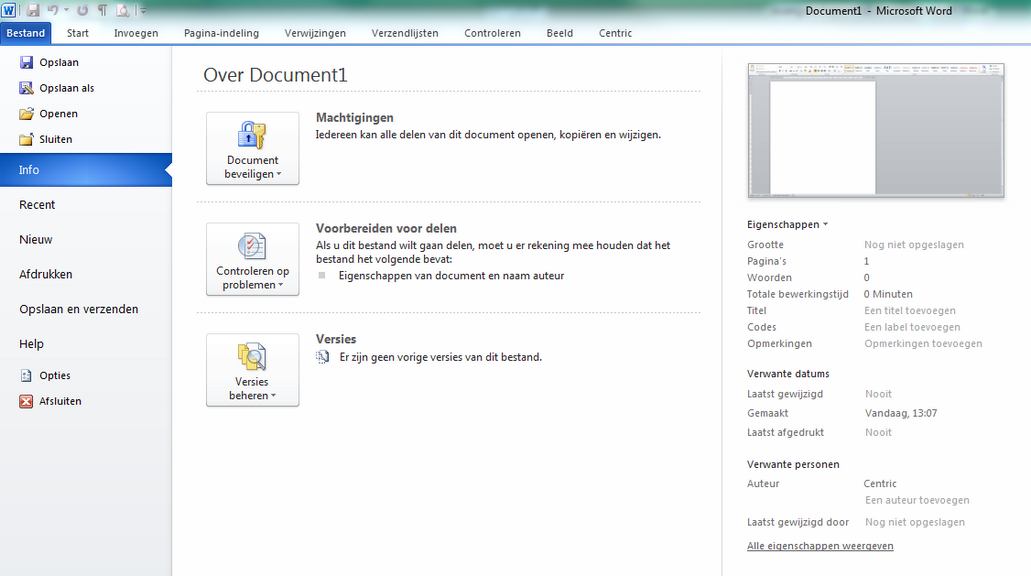The height and width of the screenshot is (576, 1031).
Task: Expand the Controleren op problemen dropdown arrow
Action: click(281, 285)
